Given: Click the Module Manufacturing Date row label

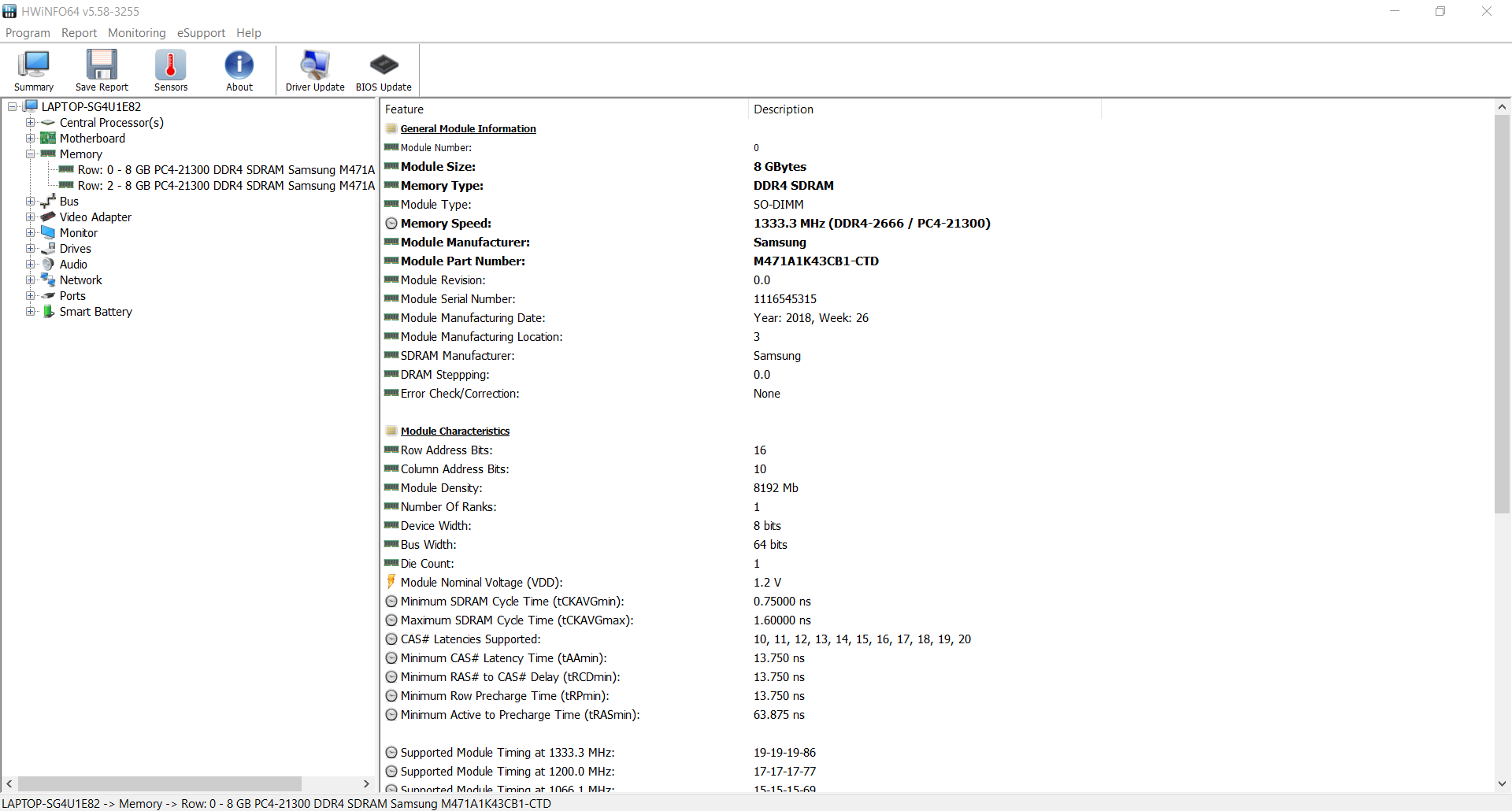Looking at the screenshot, I should pos(472,317).
